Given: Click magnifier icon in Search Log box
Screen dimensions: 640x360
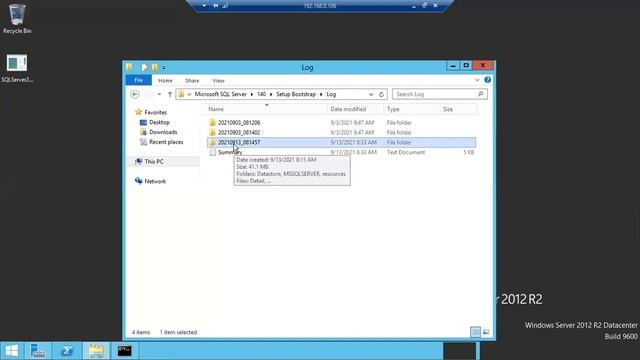Looking at the screenshot, I should coord(480,94).
